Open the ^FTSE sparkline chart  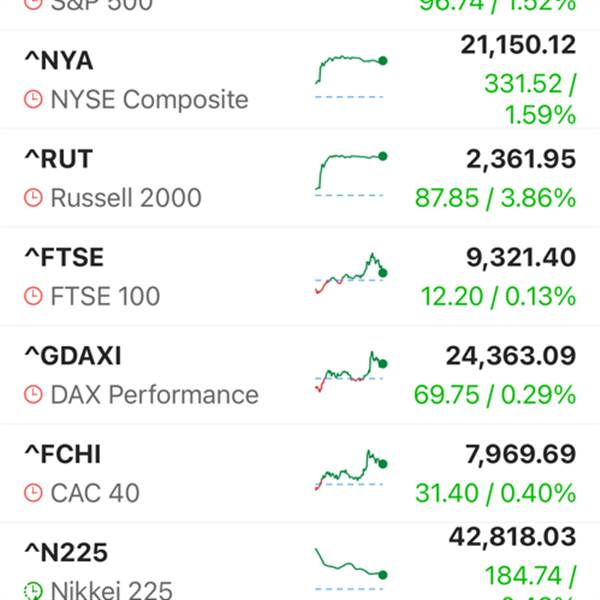[x=351, y=273]
